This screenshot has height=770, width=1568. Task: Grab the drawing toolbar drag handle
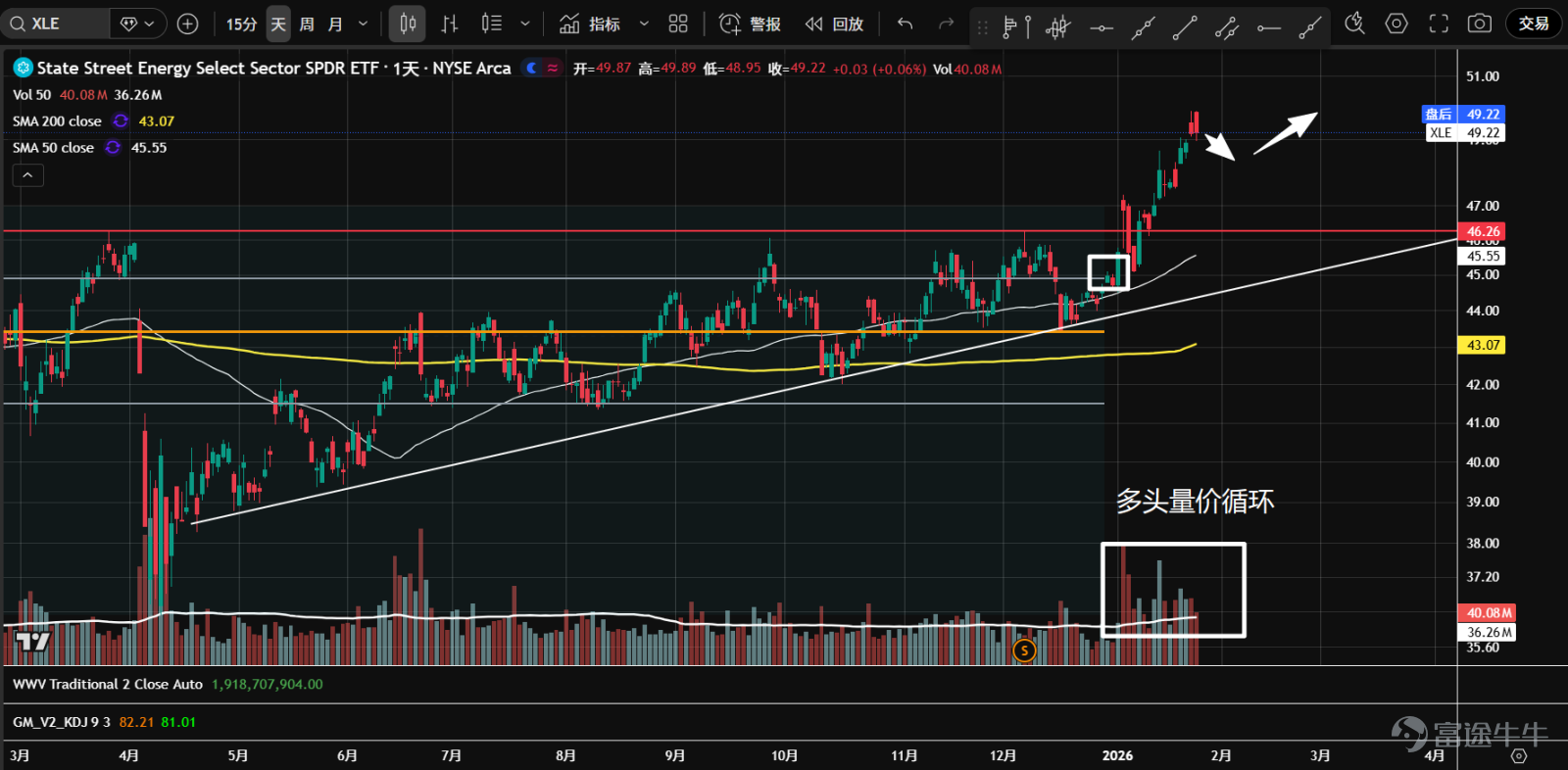point(983,27)
